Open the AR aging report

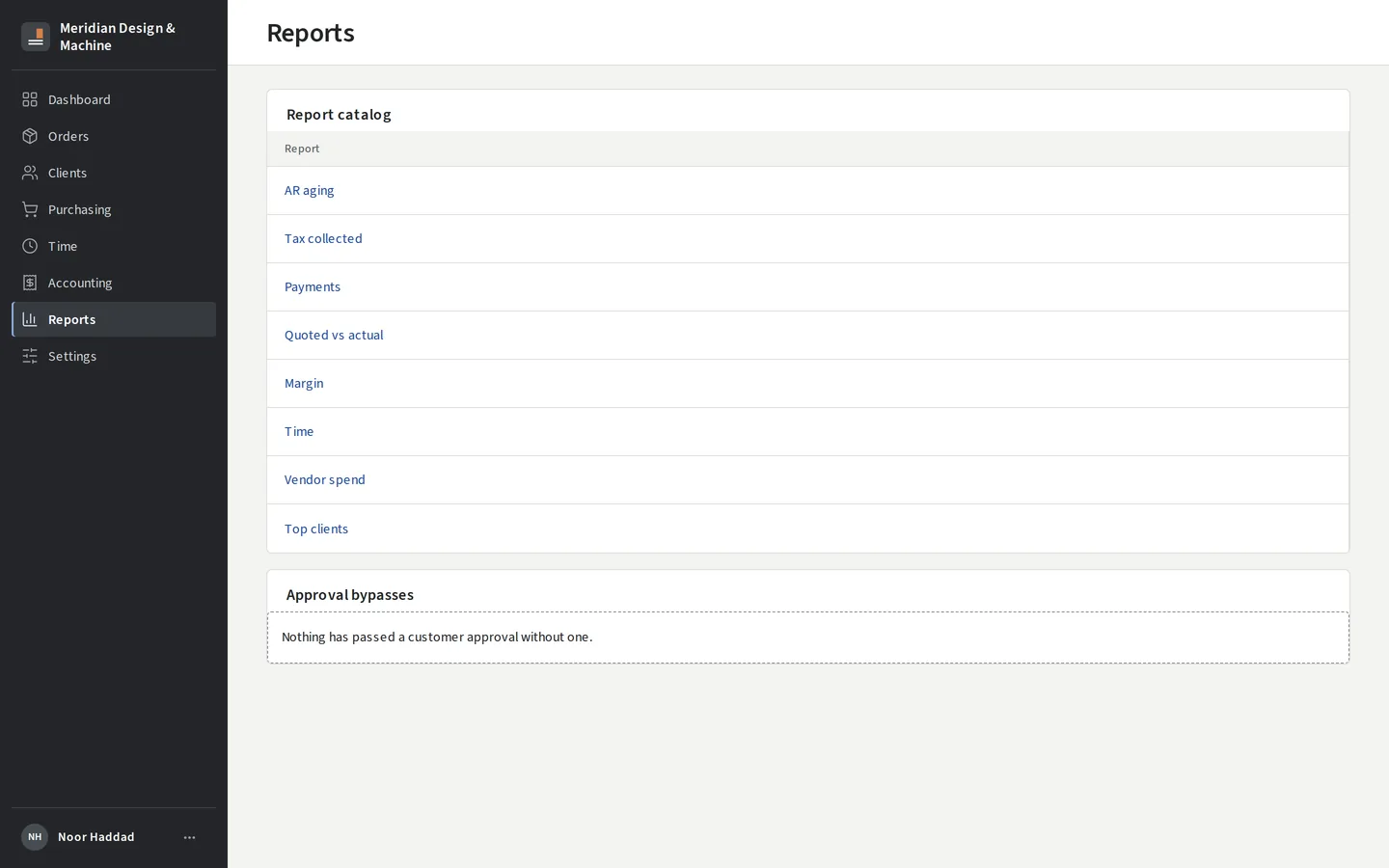point(309,191)
